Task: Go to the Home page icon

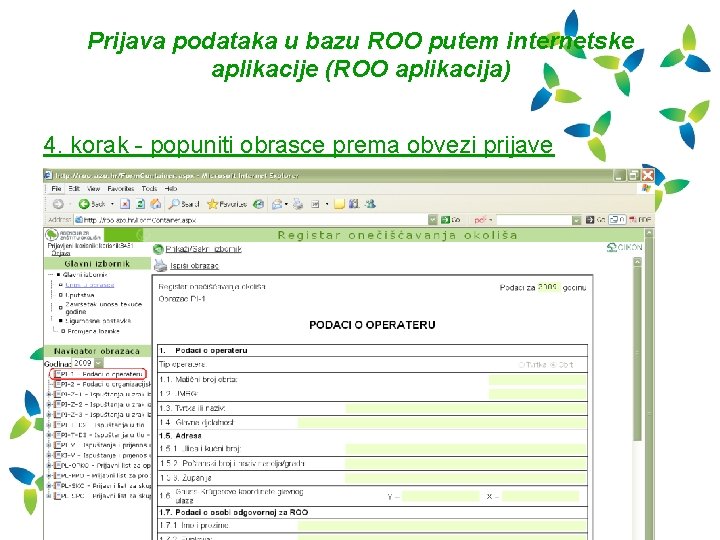Action: click(x=156, y=204)
